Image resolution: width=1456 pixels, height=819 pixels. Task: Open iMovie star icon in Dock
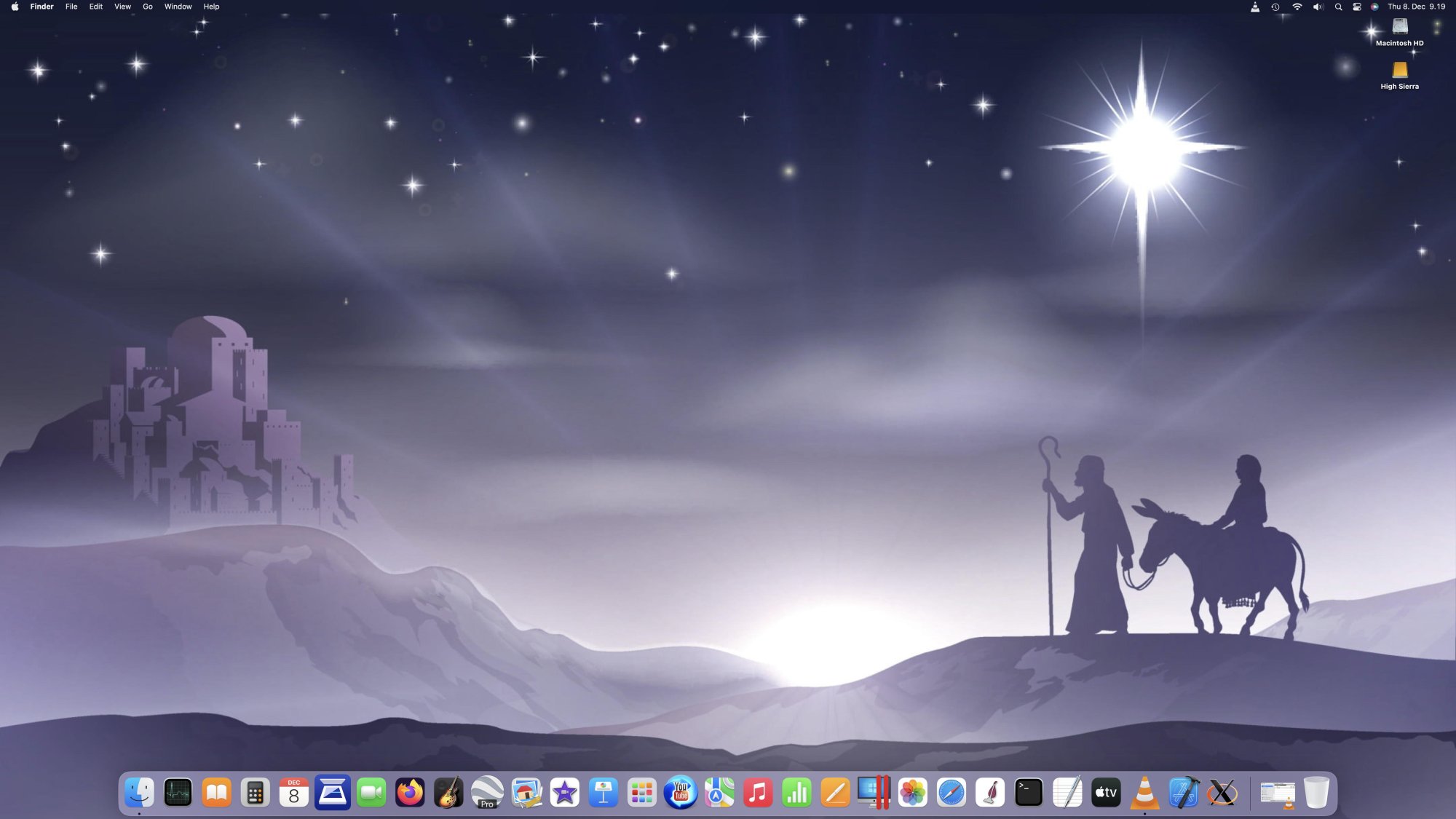pyautogui.click(x=564, y=793)
